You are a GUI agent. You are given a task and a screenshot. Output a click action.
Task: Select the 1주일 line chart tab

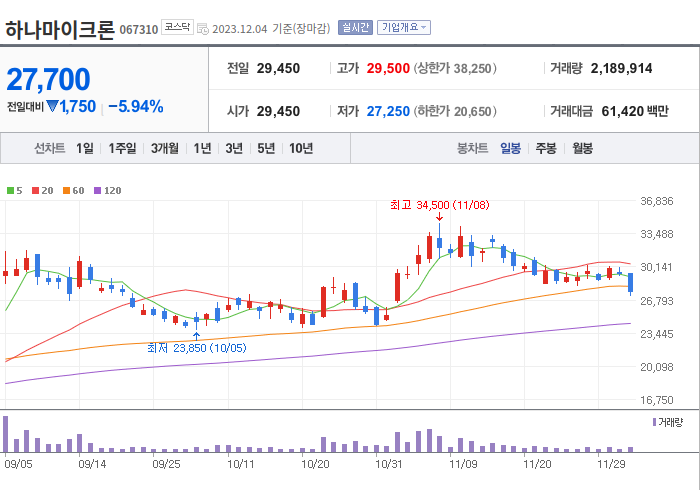click(x=122, y=148)
